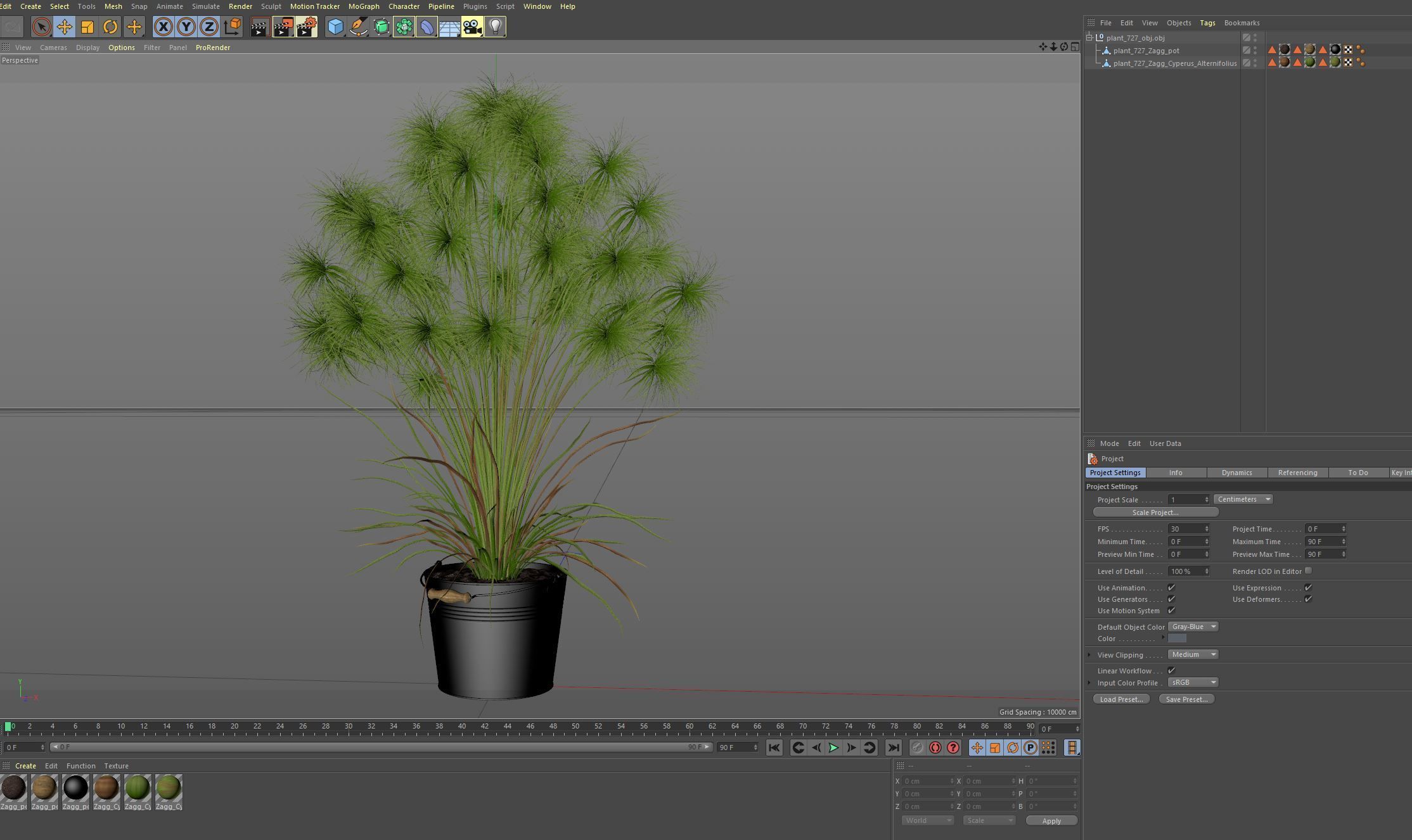Viewport: 1412px width, 840px height.
Task: Open the Edit Render Settings icon
Action: 306,27
